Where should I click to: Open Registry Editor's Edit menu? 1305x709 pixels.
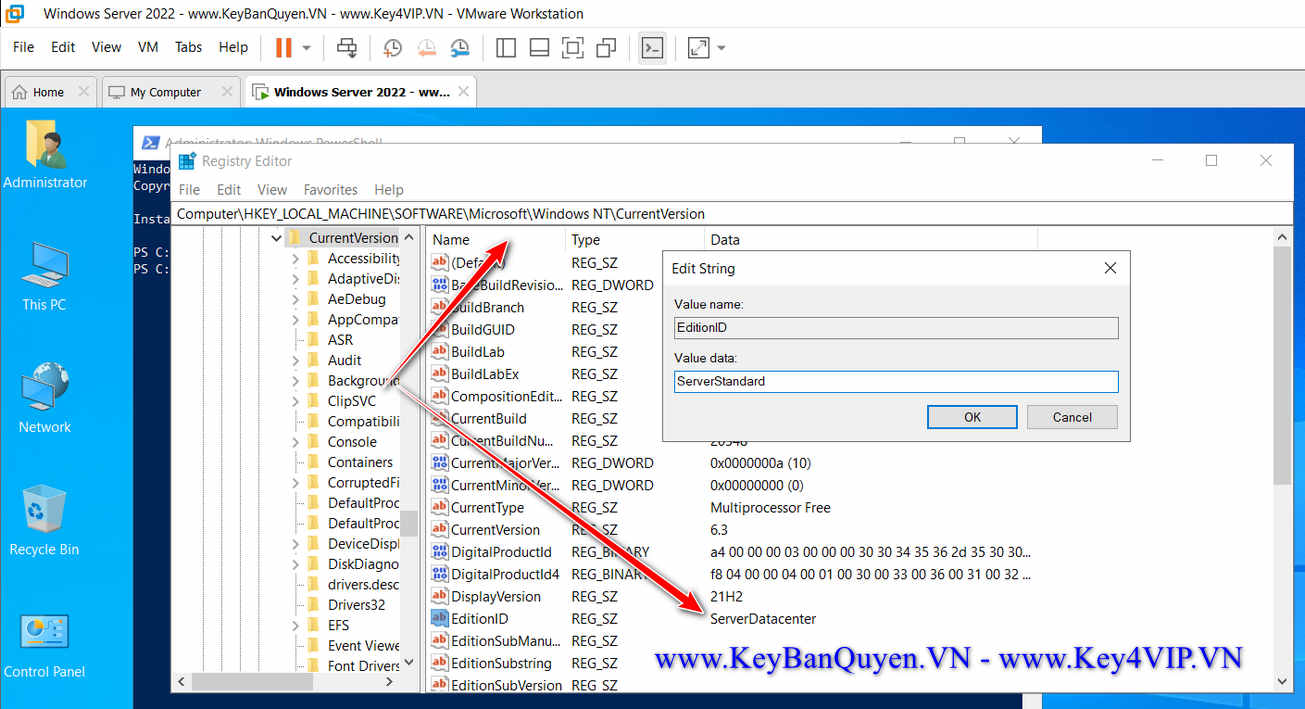pos(229,189)
